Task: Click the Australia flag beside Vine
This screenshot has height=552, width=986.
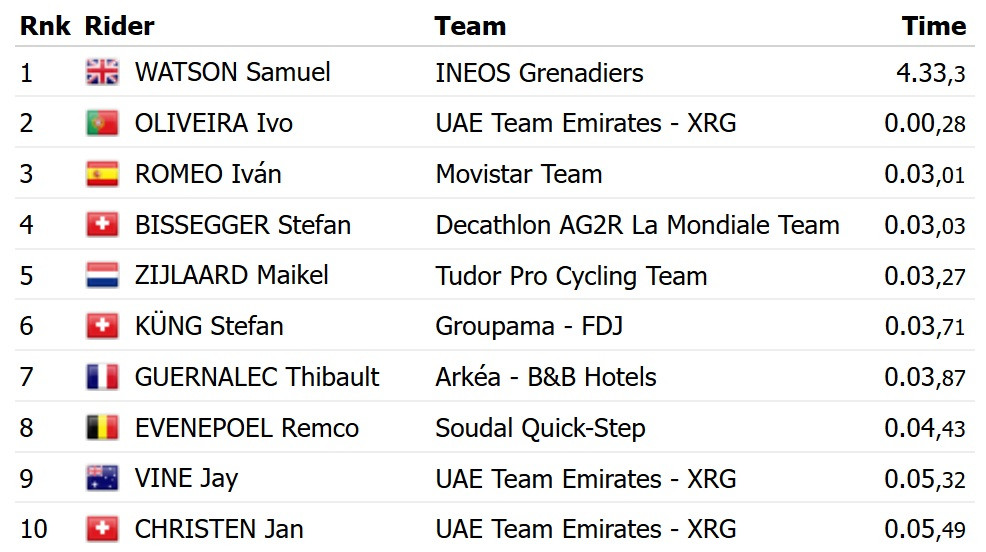Action: 102,478
